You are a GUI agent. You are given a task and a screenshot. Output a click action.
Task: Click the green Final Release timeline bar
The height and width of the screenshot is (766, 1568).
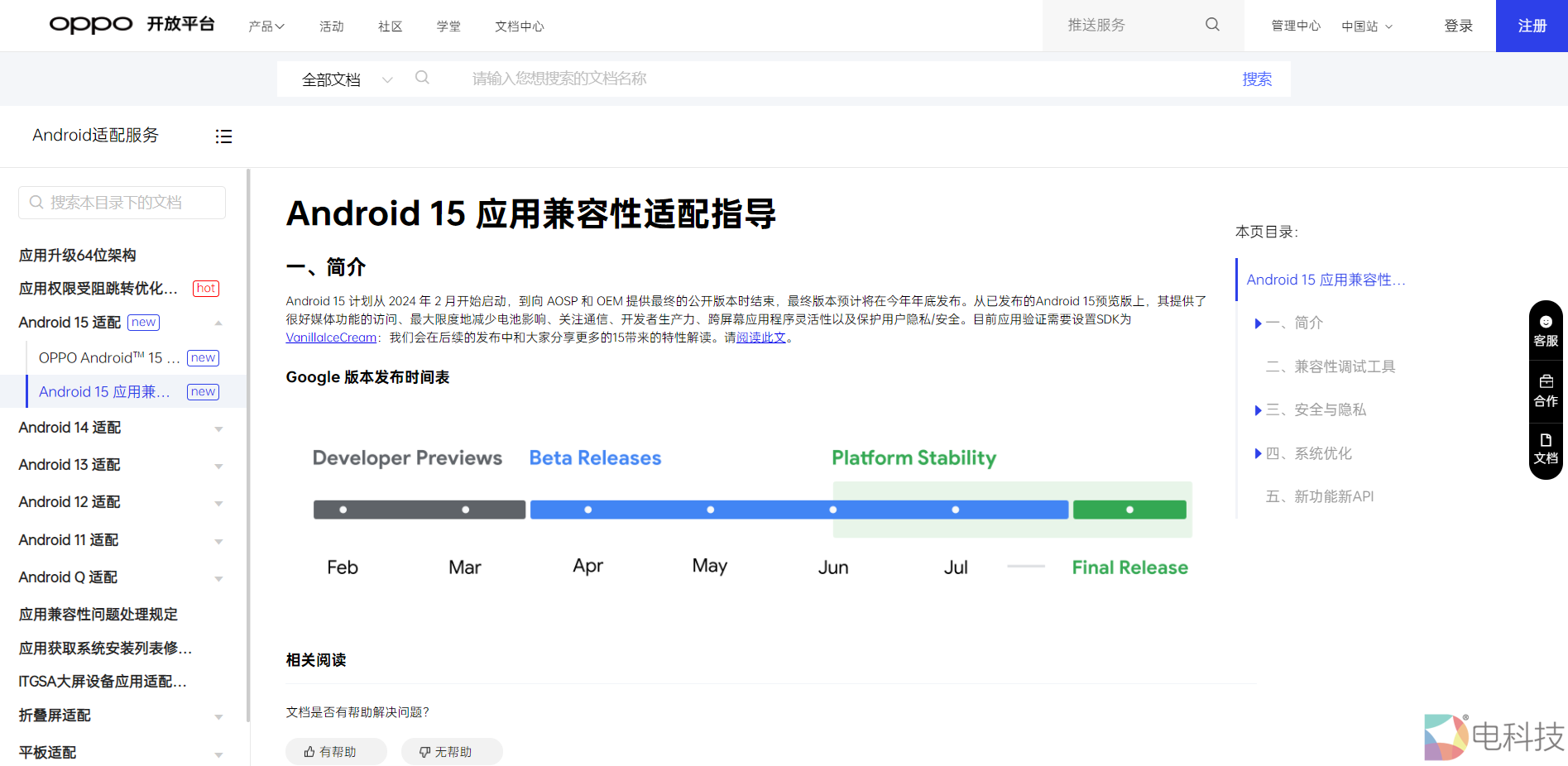point(1129,510)
